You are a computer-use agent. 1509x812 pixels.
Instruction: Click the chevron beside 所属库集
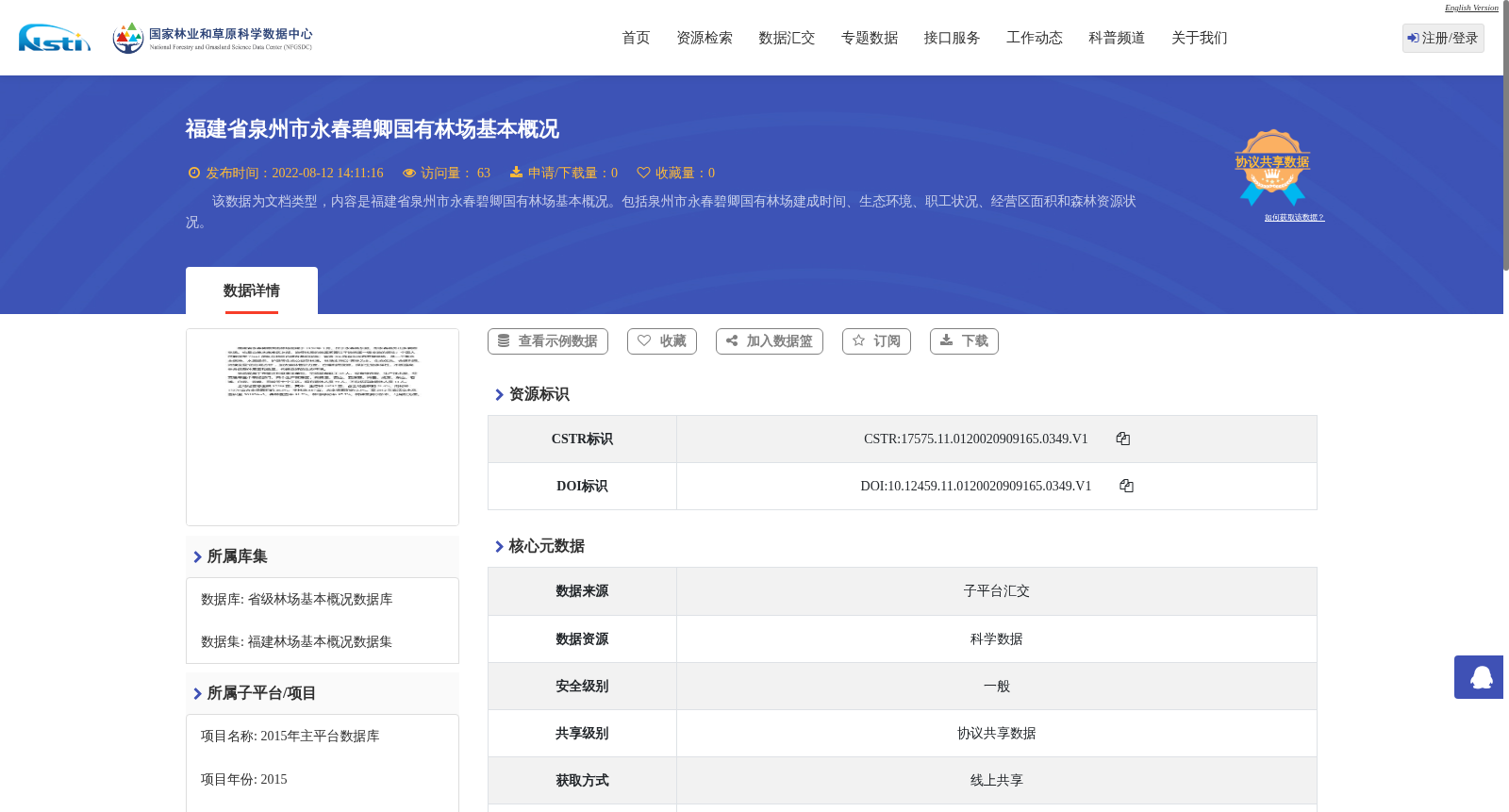[197, 556]
